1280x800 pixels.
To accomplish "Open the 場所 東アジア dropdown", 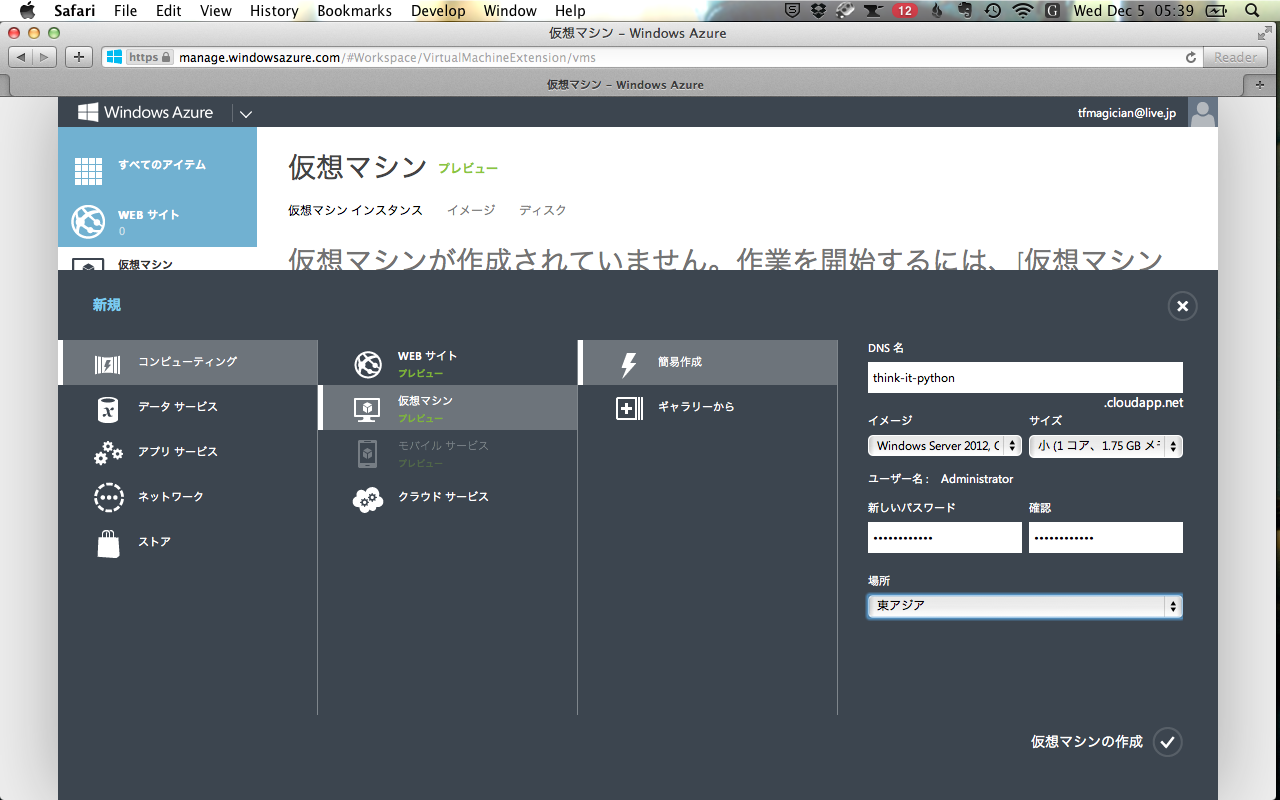I will point(1025,606).
